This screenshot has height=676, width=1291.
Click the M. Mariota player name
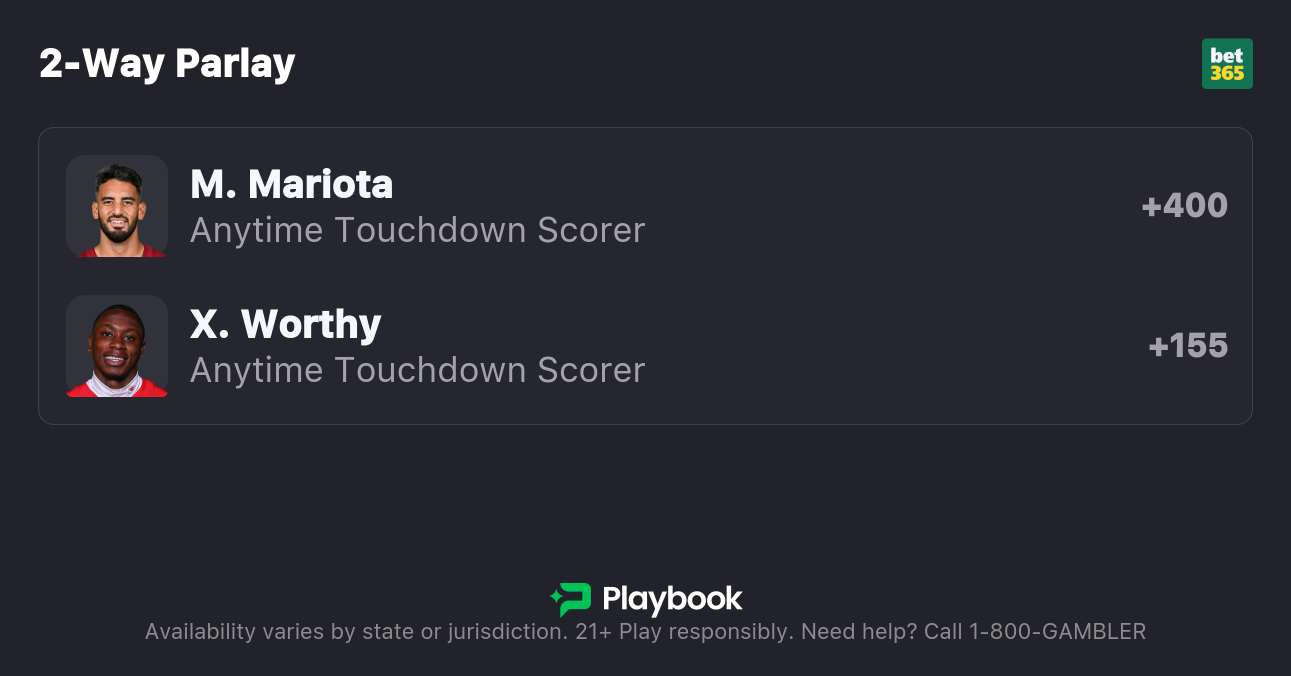point(291,184)
